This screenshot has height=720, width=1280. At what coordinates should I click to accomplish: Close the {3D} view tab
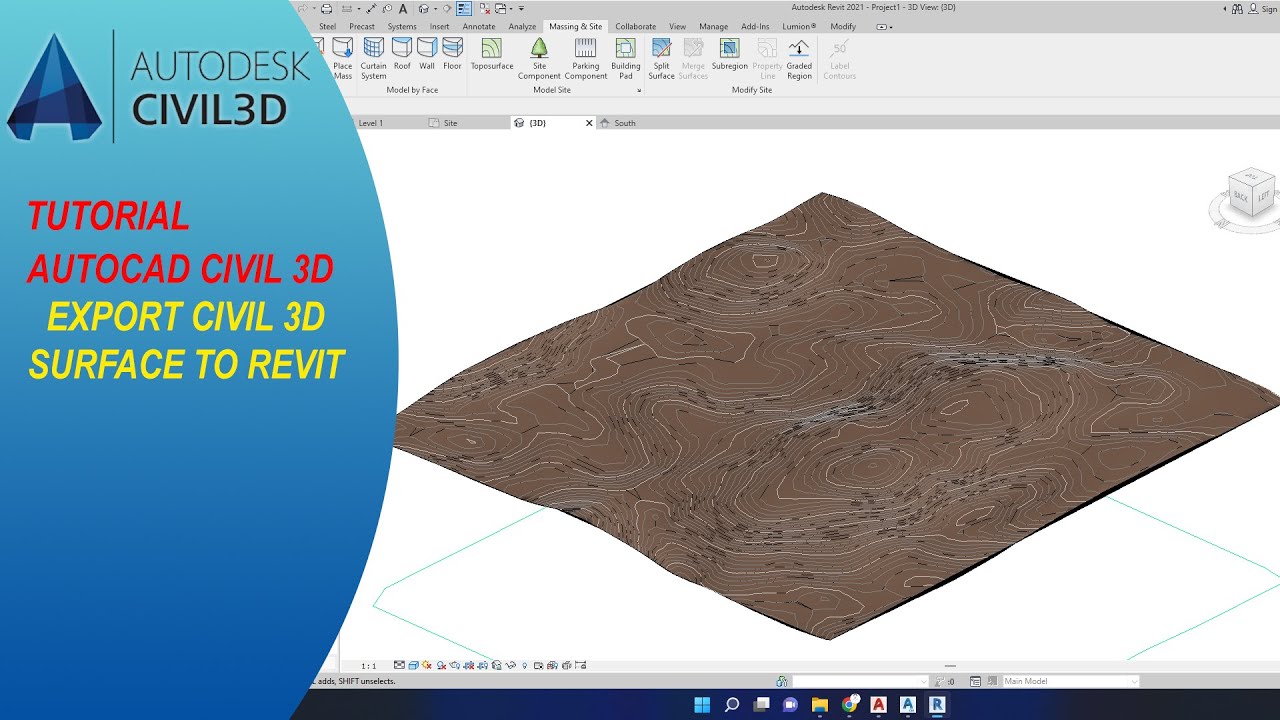click(x=589, y=123)
